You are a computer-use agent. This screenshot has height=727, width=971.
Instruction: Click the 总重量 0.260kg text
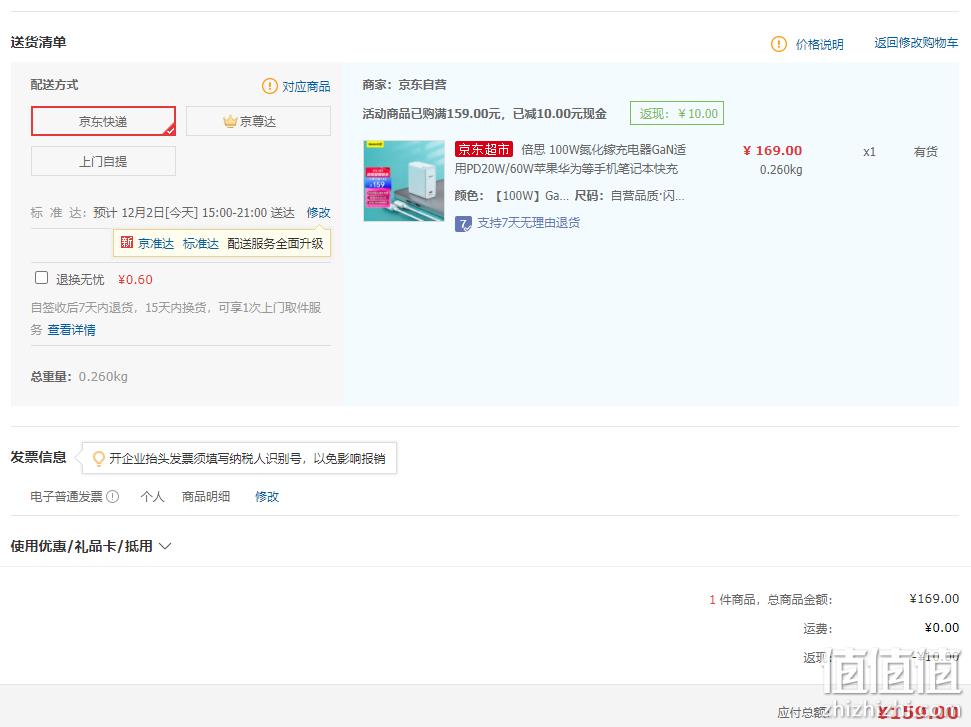[x=79, y=377]
